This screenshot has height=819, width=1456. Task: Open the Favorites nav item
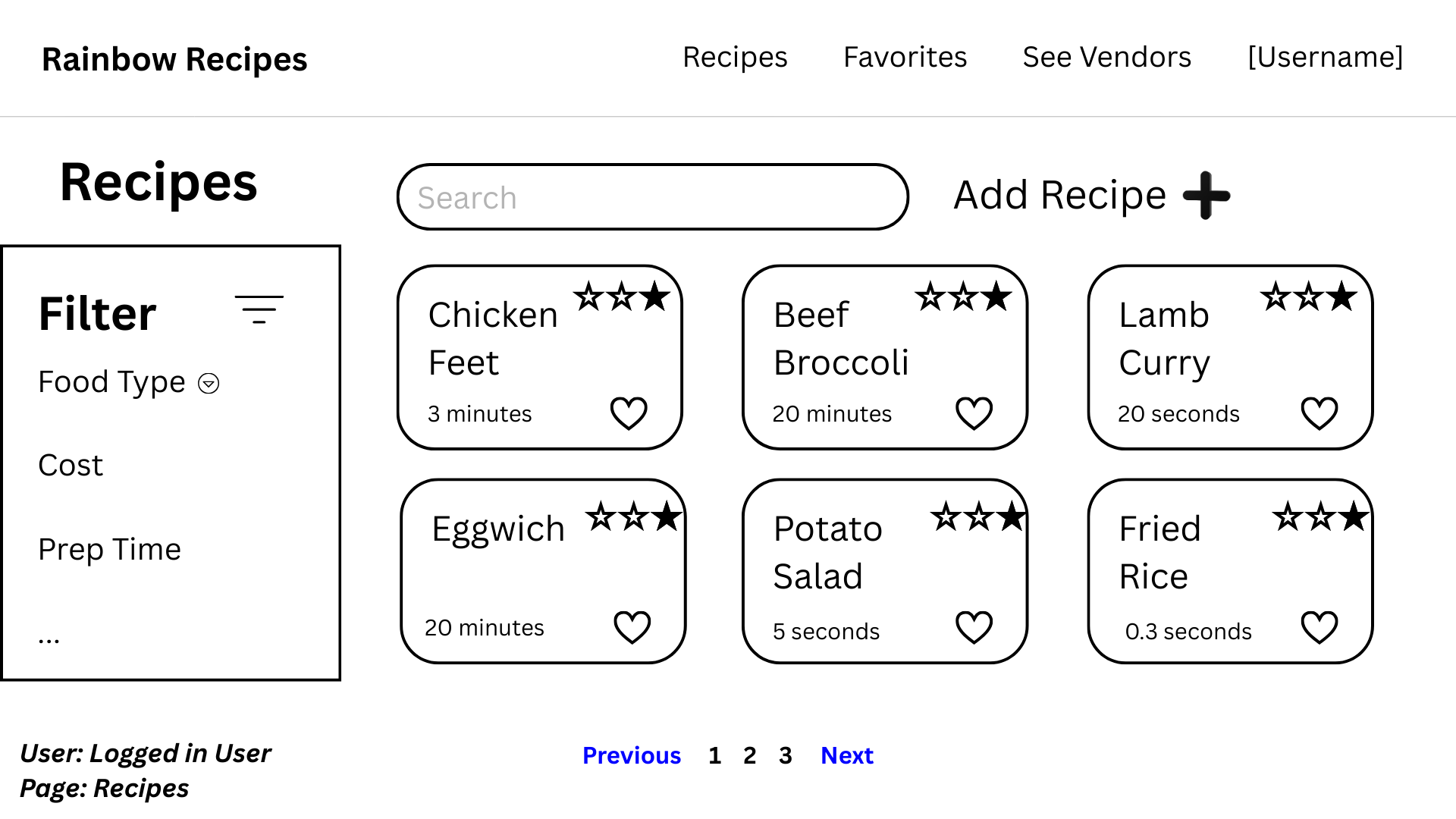click(x=905, y=57)
